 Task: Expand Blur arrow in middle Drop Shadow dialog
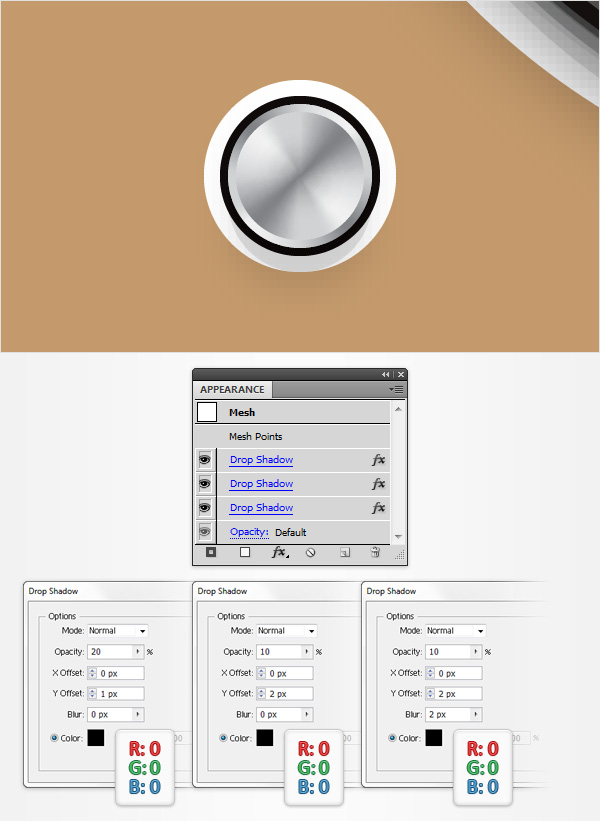[x=307, y=715]
